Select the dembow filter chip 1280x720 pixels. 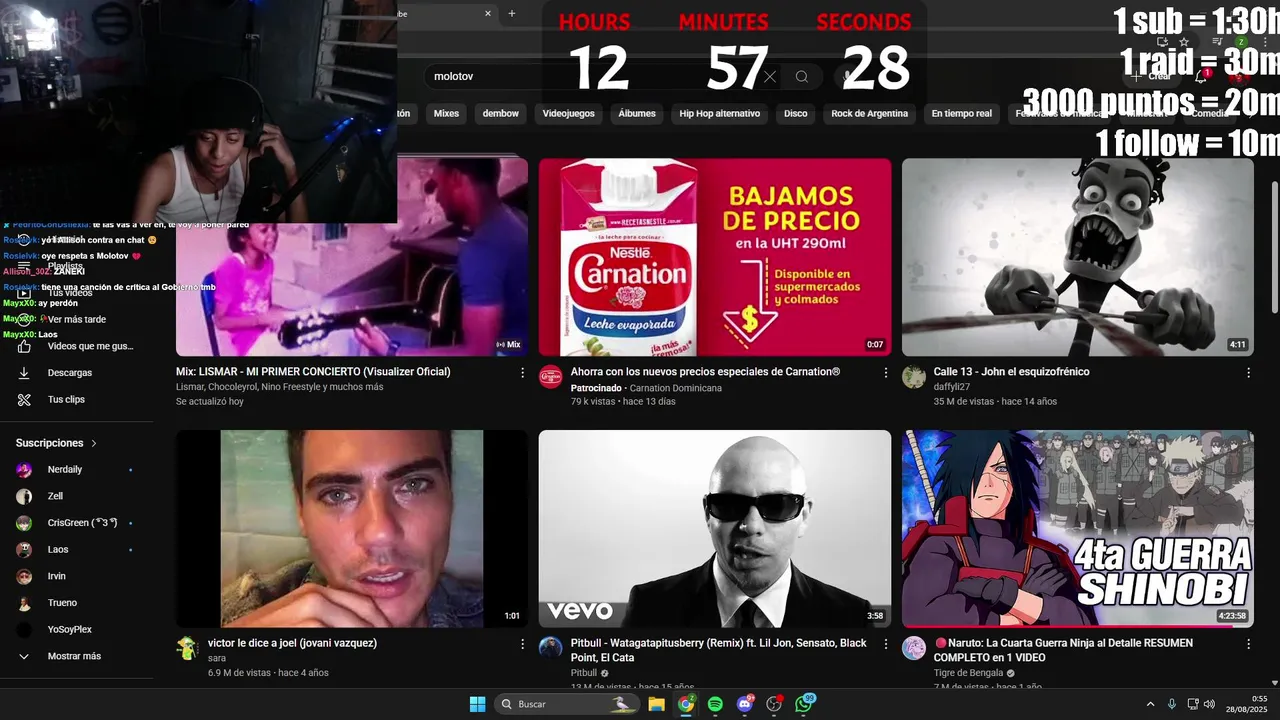501,114
